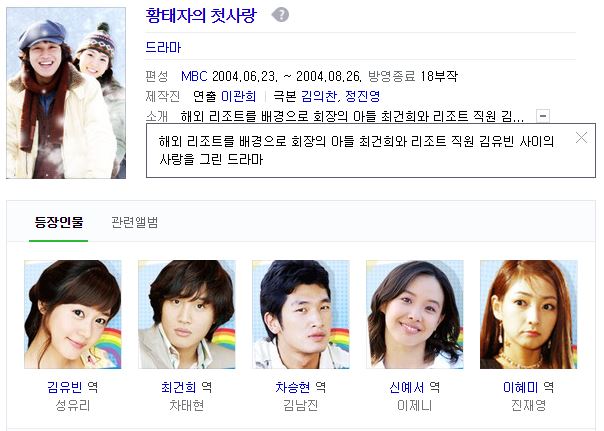Screen dimensions: 604x431
Task: Open the 황태자의 첫사랑 title link
Action: (201, 15)
